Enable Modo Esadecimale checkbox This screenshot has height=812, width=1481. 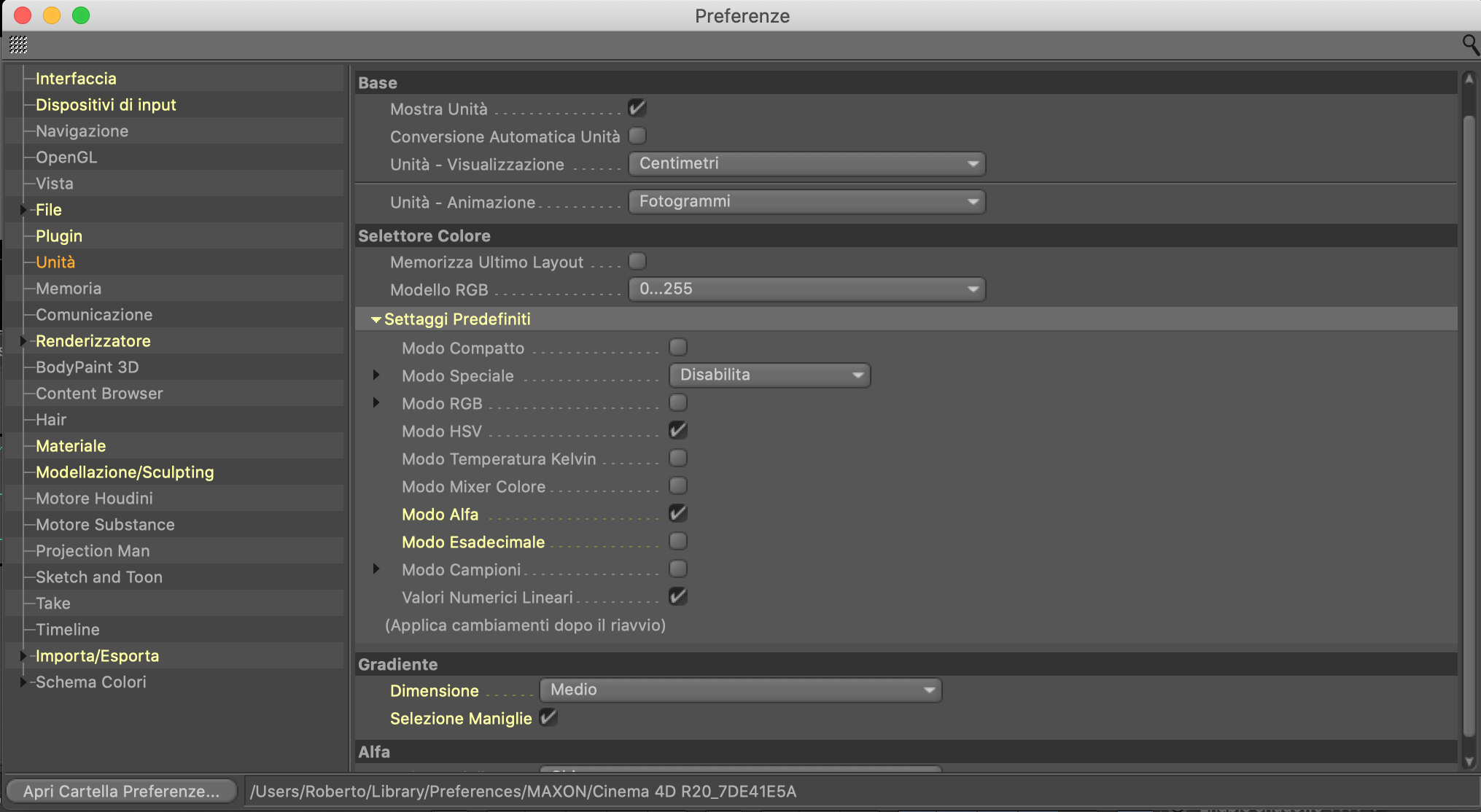pyautogui.click(x=677, y=542)
